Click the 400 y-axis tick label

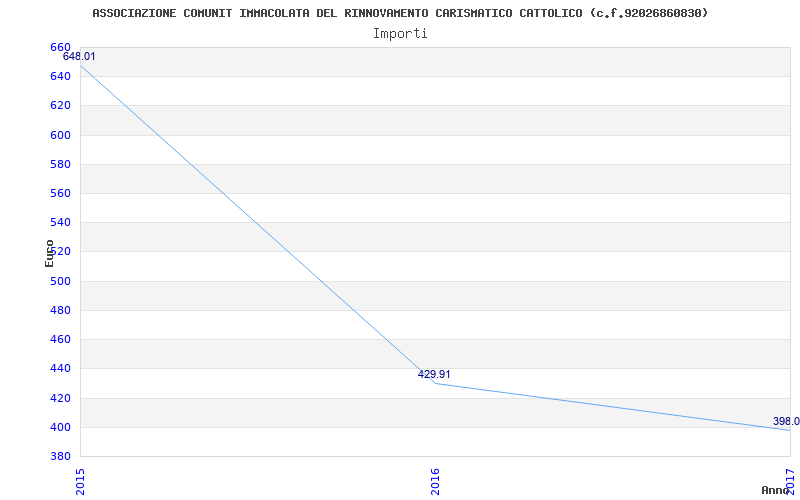[x=60, y=427]
